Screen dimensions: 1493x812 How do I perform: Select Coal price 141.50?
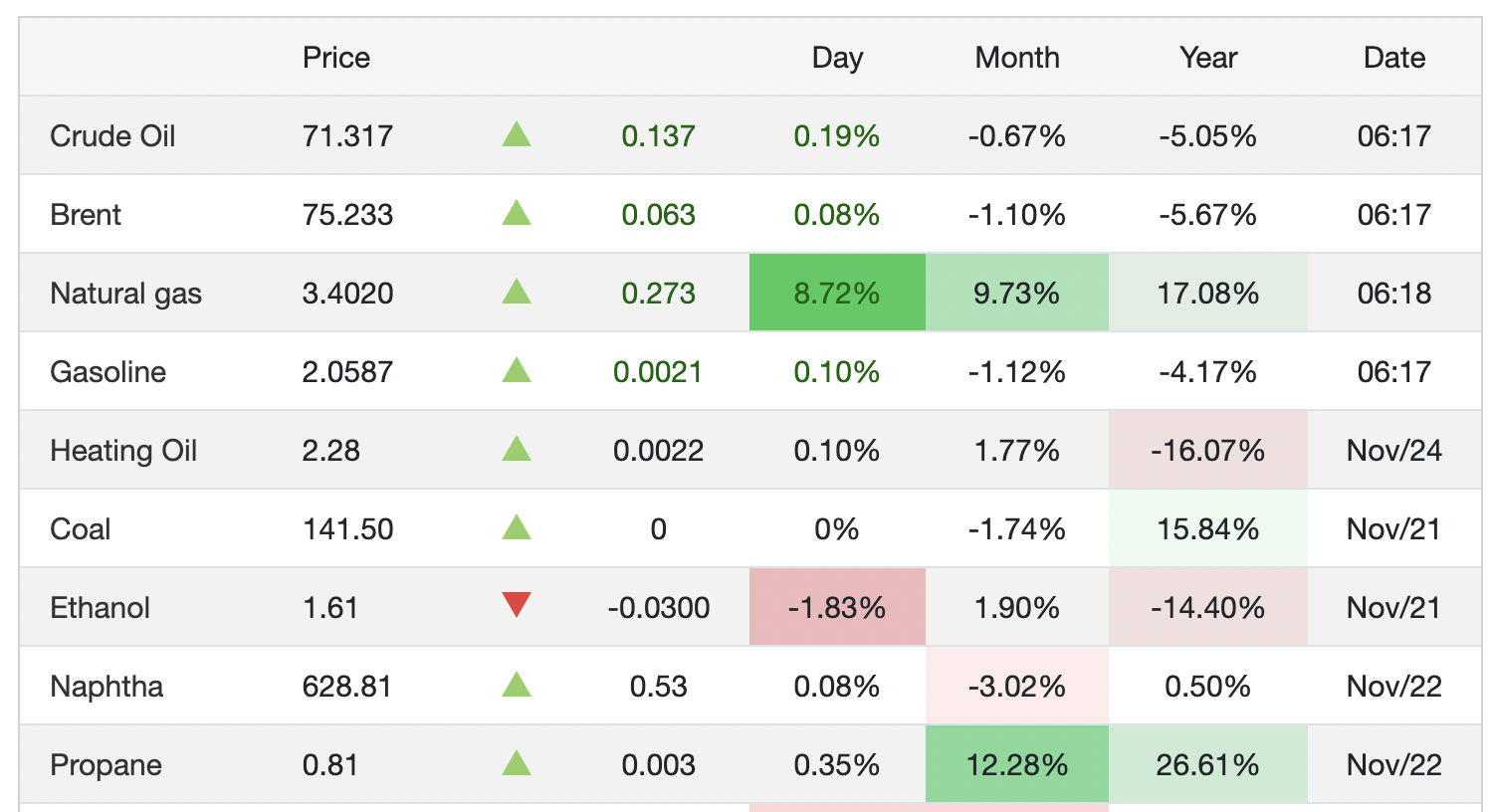click(x=347, y=529)
